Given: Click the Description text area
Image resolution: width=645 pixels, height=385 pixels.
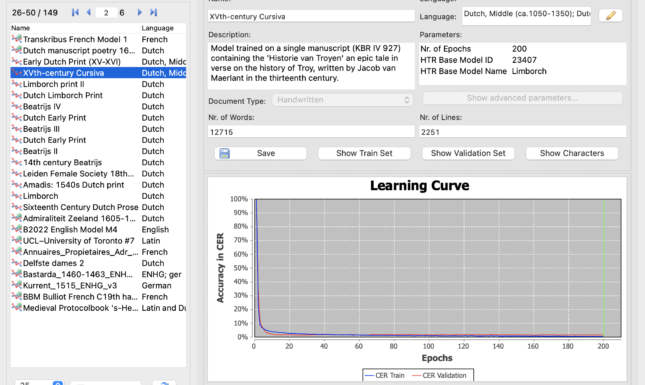Looking at the screenshot, I should point(311,66).
